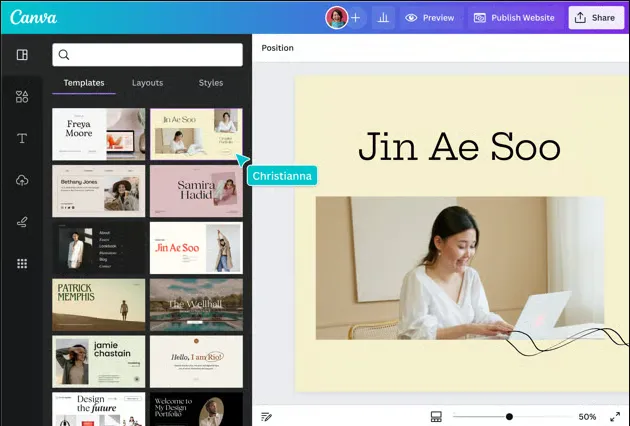The image size is (630, 426).
Task: Add a collaborator with plus icon
Action: (x=356, y=17)
